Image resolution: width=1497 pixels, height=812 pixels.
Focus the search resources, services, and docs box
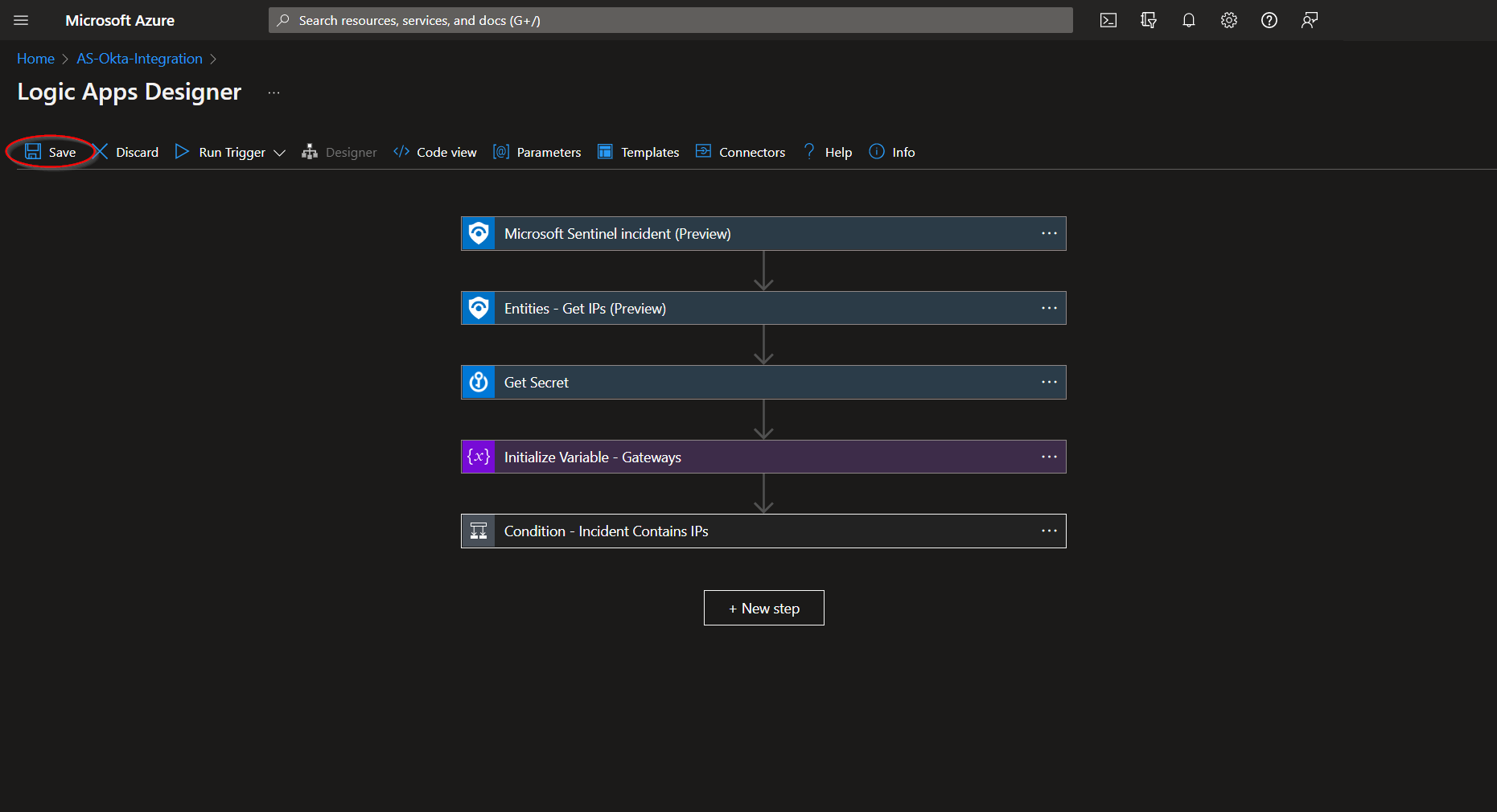pos(670,20)
